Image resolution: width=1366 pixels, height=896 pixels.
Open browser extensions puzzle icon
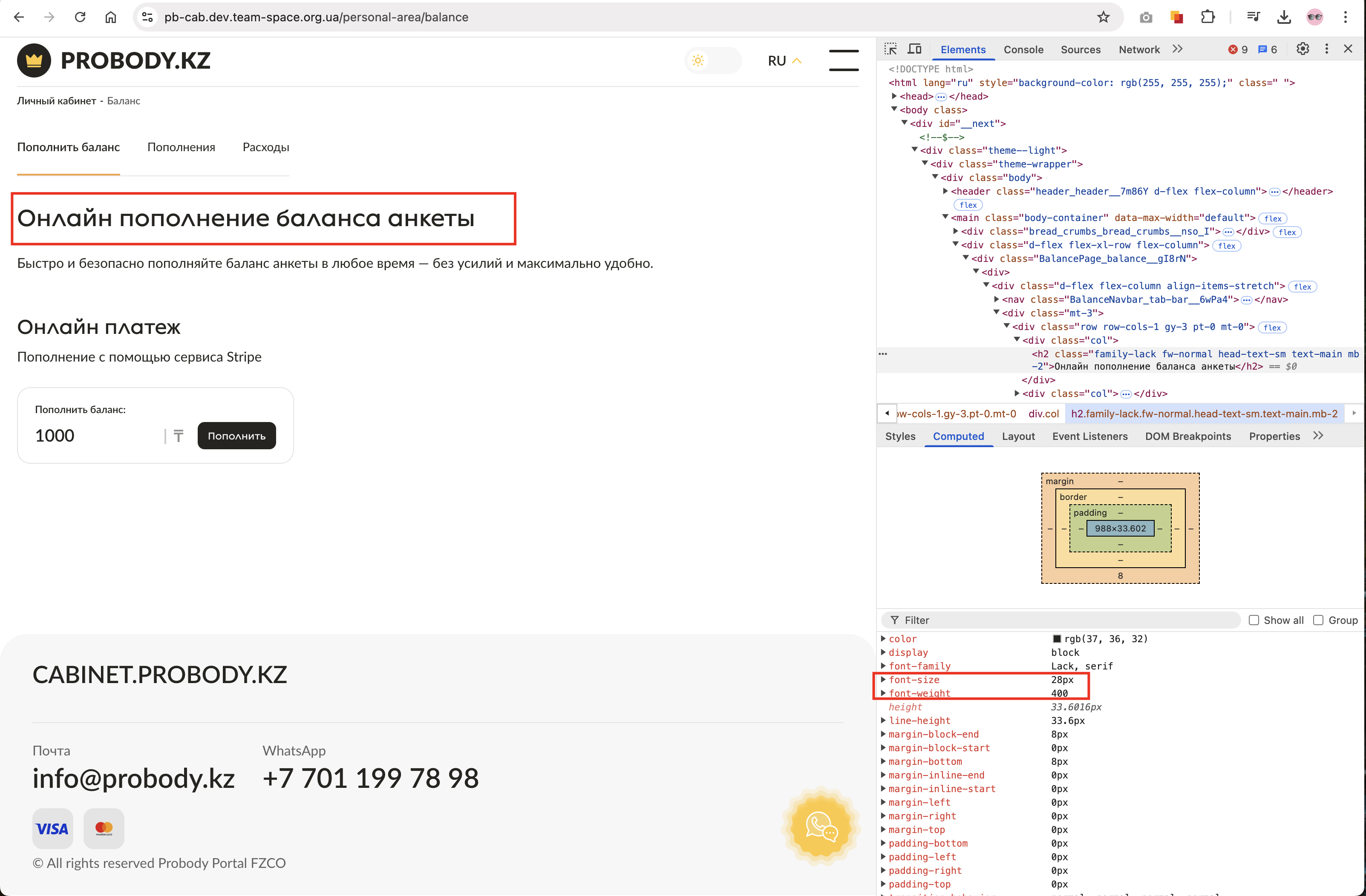tap(1207, 17)
